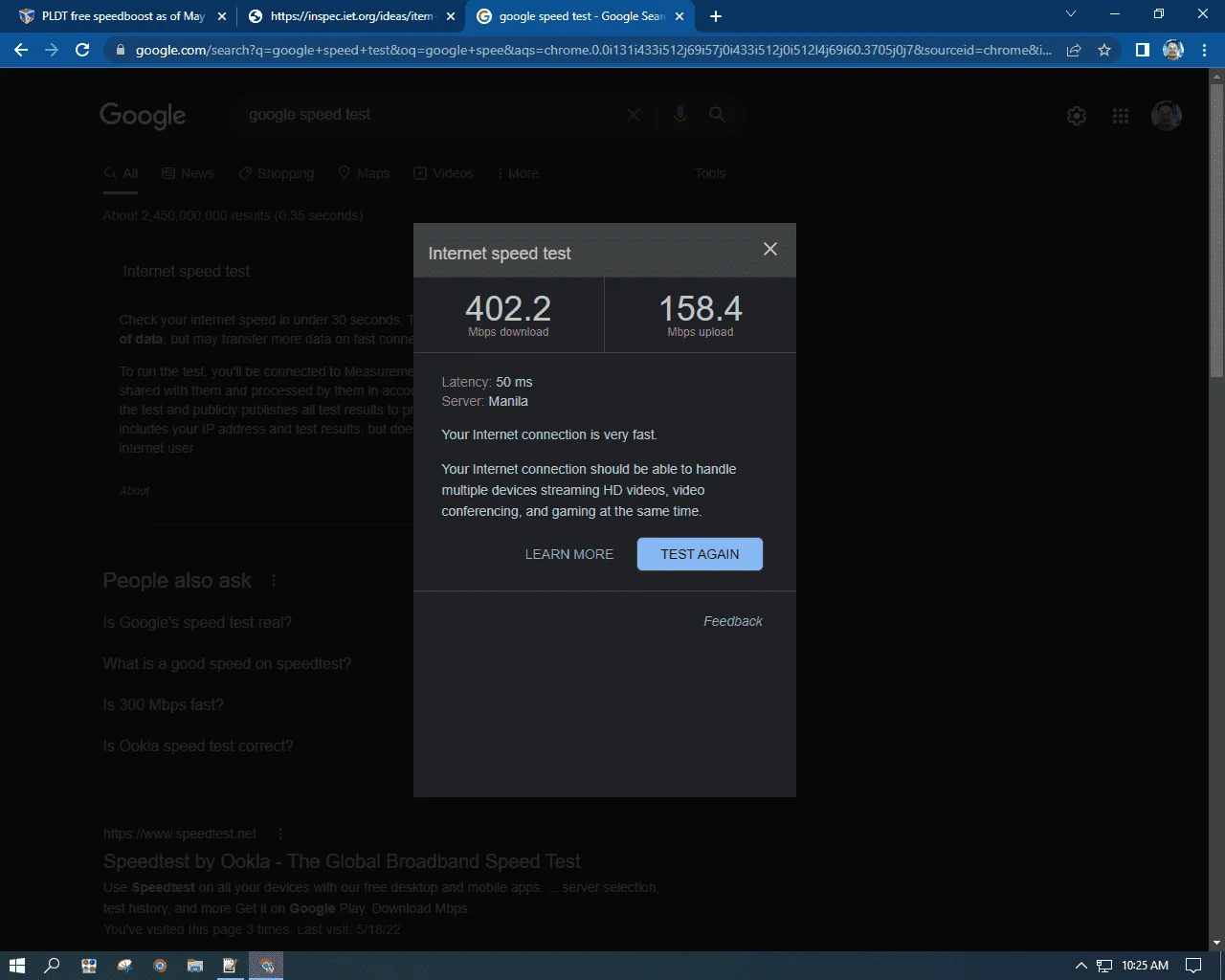Click the TEST AGAIN button
Viewport: 1225px width, 980px height.
700,554
